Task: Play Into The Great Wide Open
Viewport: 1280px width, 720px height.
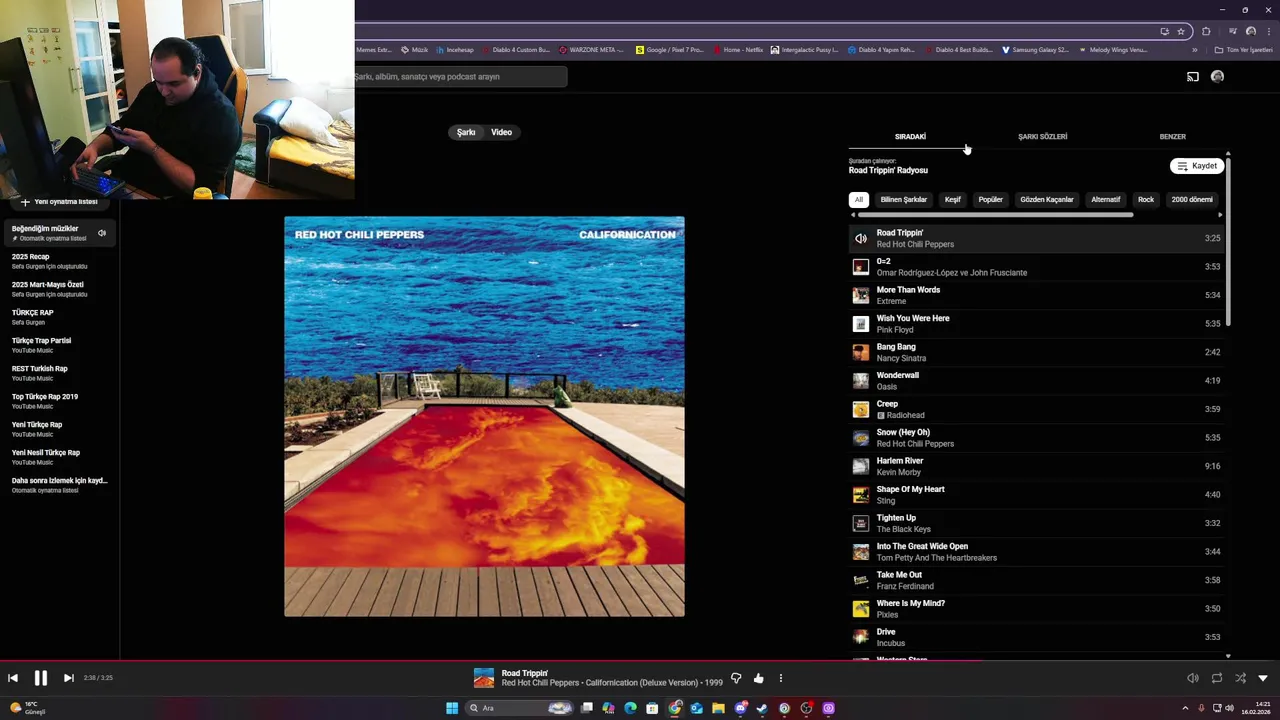Action: click(1036, 552)
